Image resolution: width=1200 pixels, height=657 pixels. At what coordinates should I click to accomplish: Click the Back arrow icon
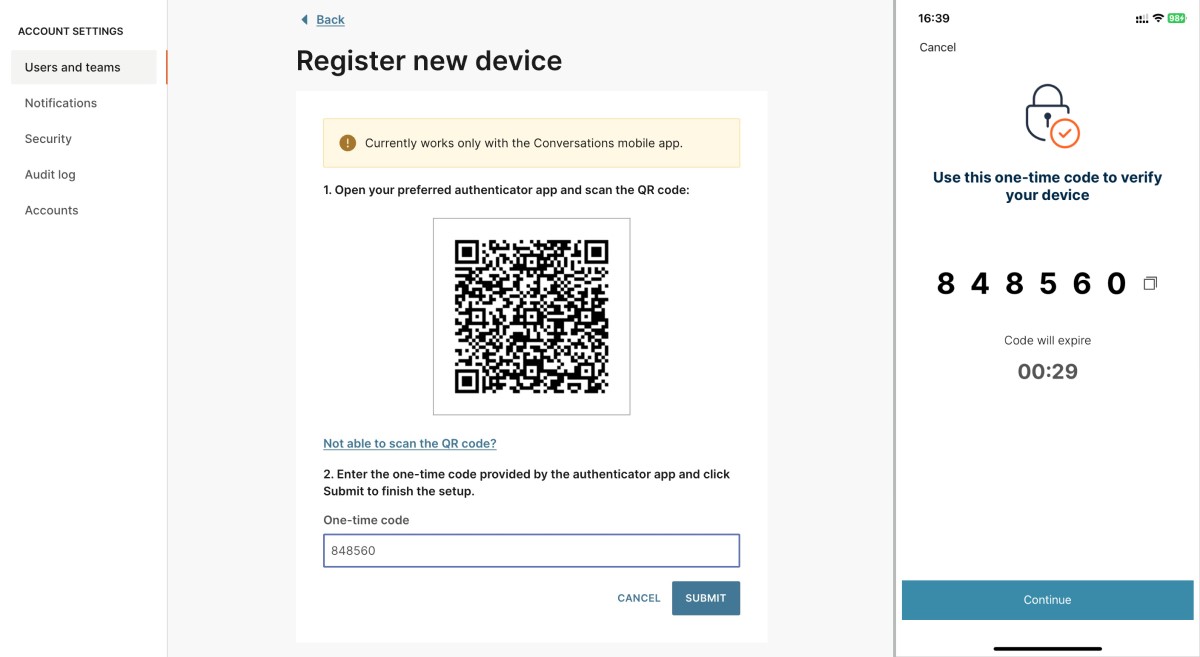click(x=304, y=20)
